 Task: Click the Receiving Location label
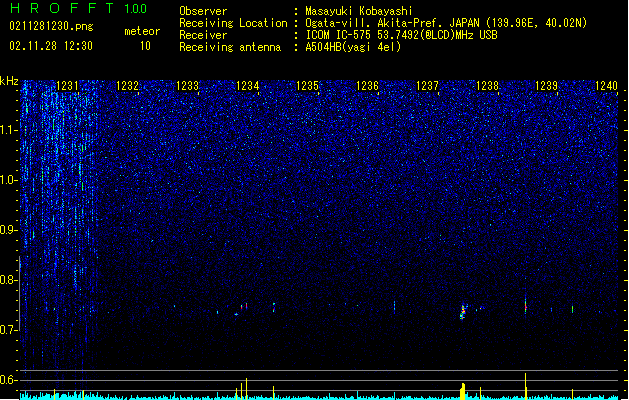point(233,23)
